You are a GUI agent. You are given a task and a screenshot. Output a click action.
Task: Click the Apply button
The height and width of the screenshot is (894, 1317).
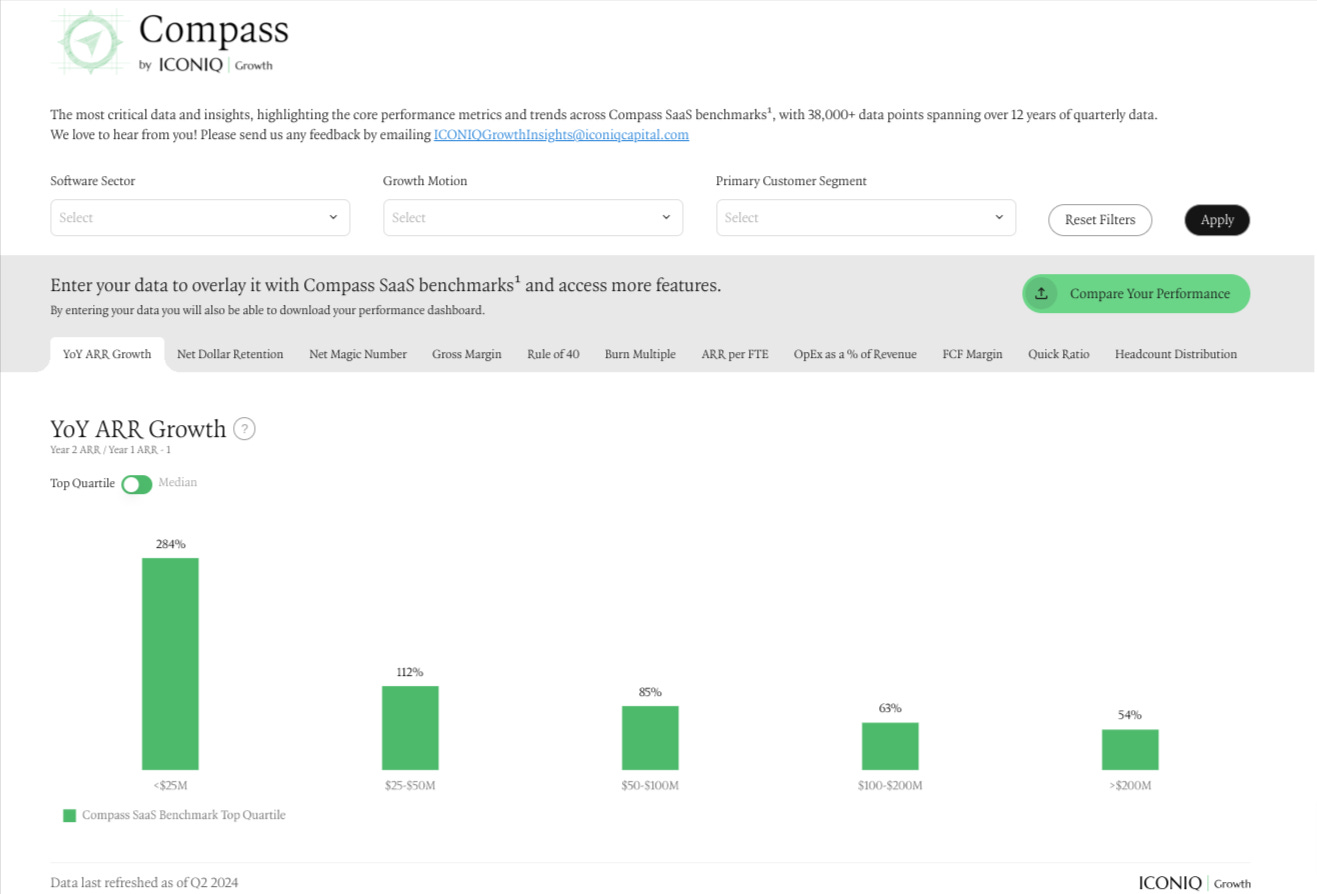click(1217, 220)
